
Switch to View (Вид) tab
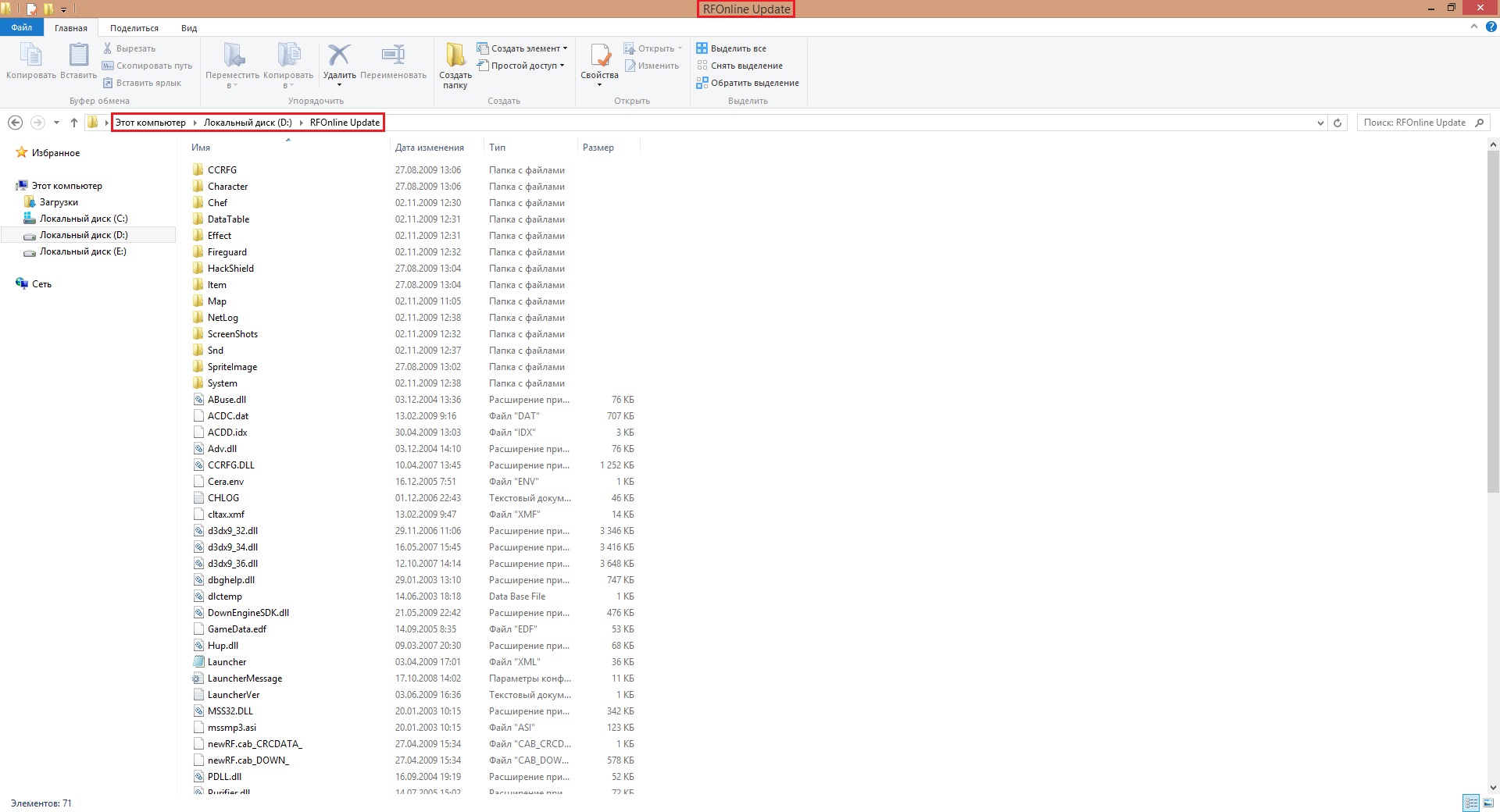(189, 28)
